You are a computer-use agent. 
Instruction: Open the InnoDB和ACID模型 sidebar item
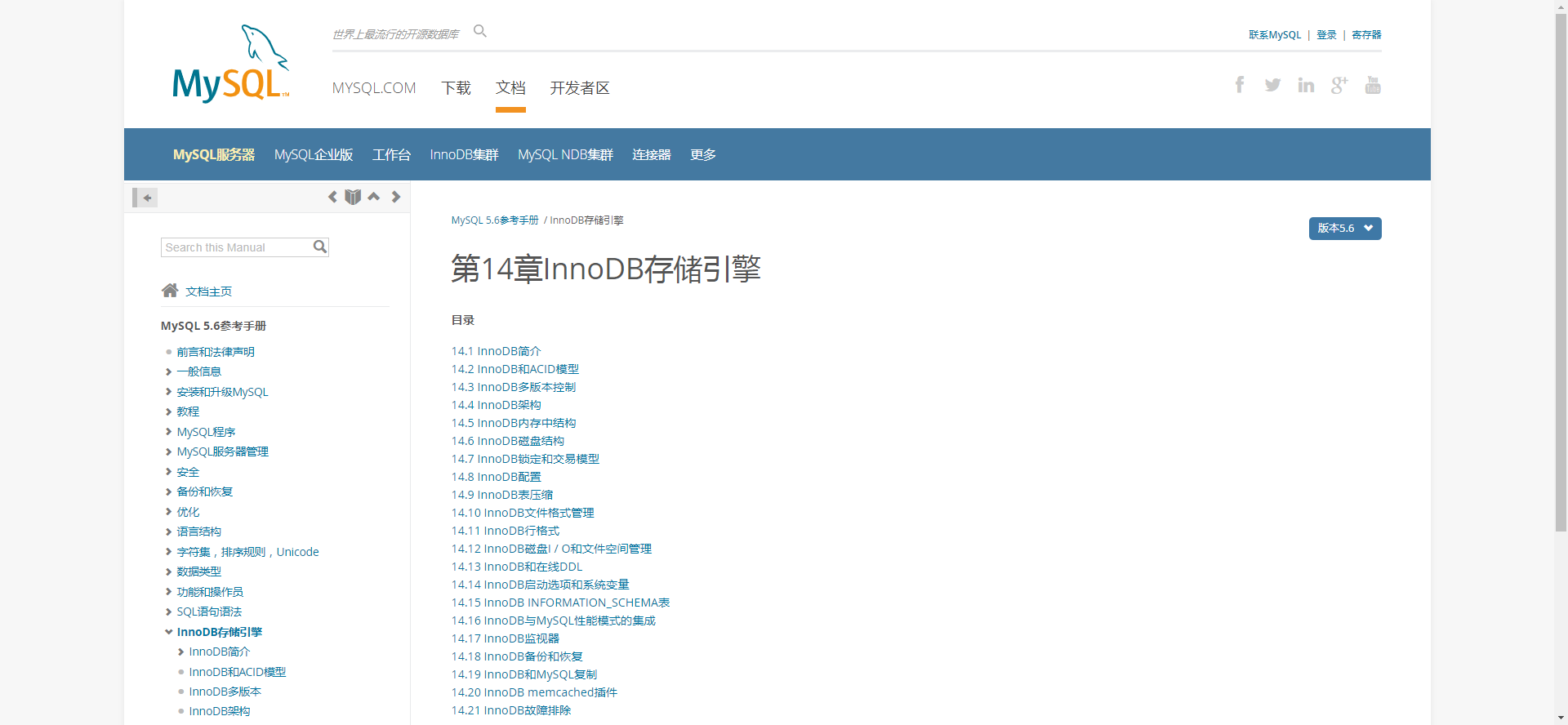238,672
